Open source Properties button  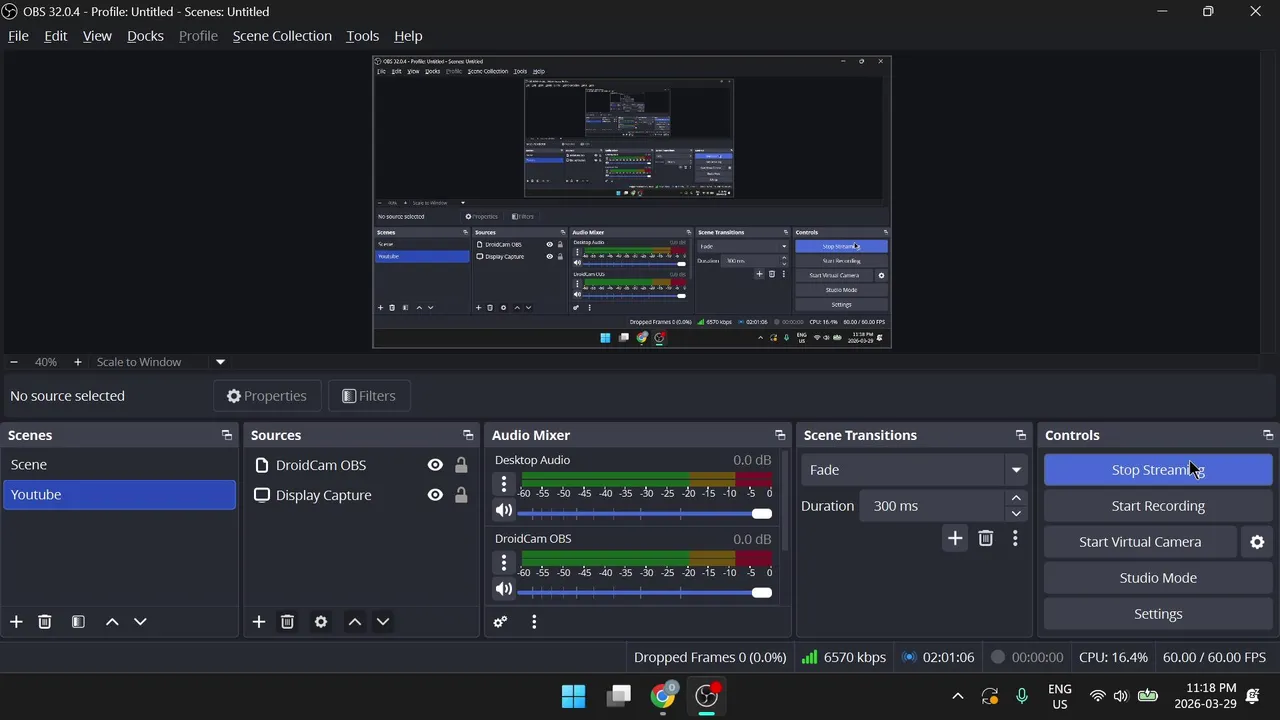tap(267, 396)
